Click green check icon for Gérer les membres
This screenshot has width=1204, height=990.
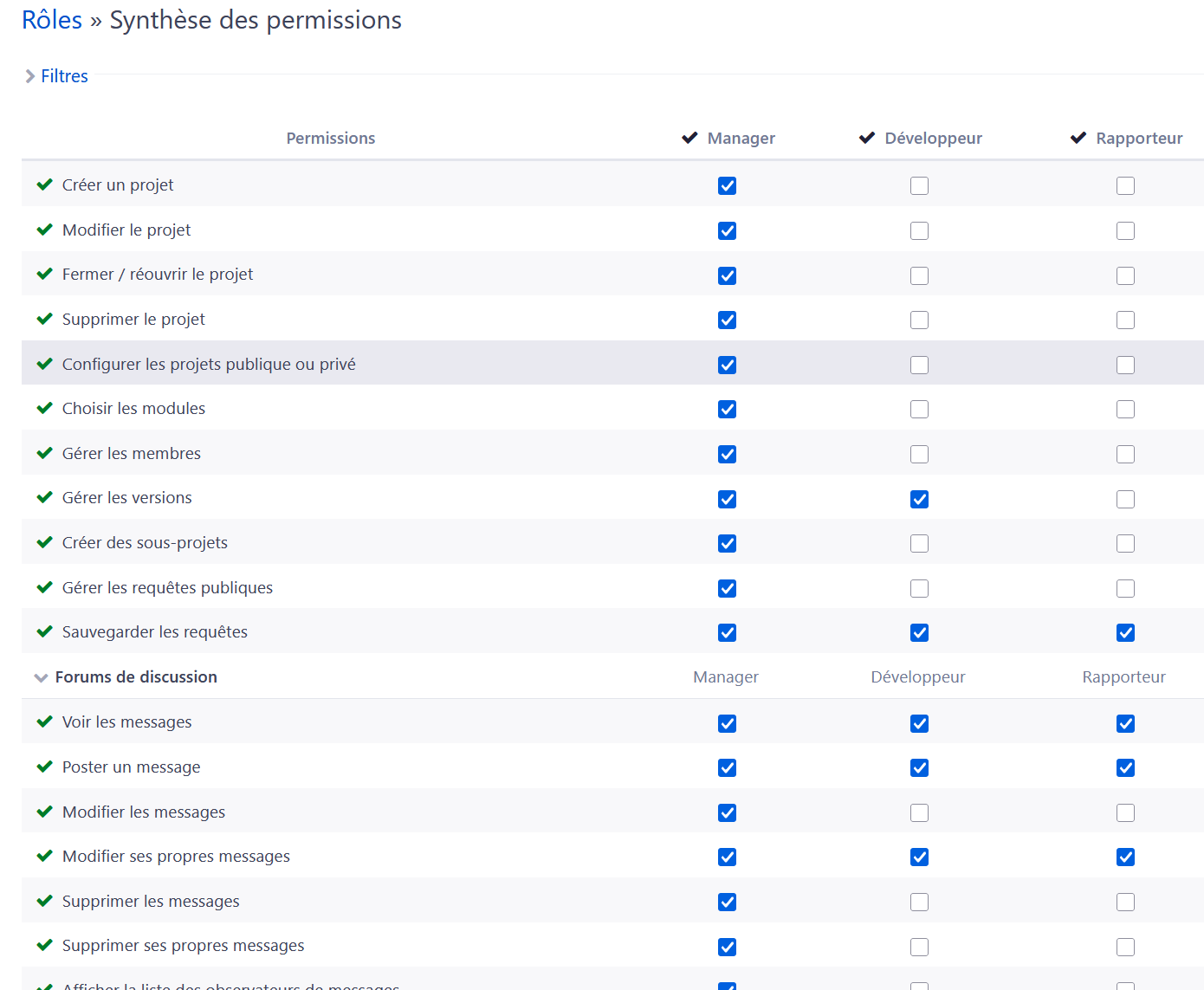click(45, 453)
